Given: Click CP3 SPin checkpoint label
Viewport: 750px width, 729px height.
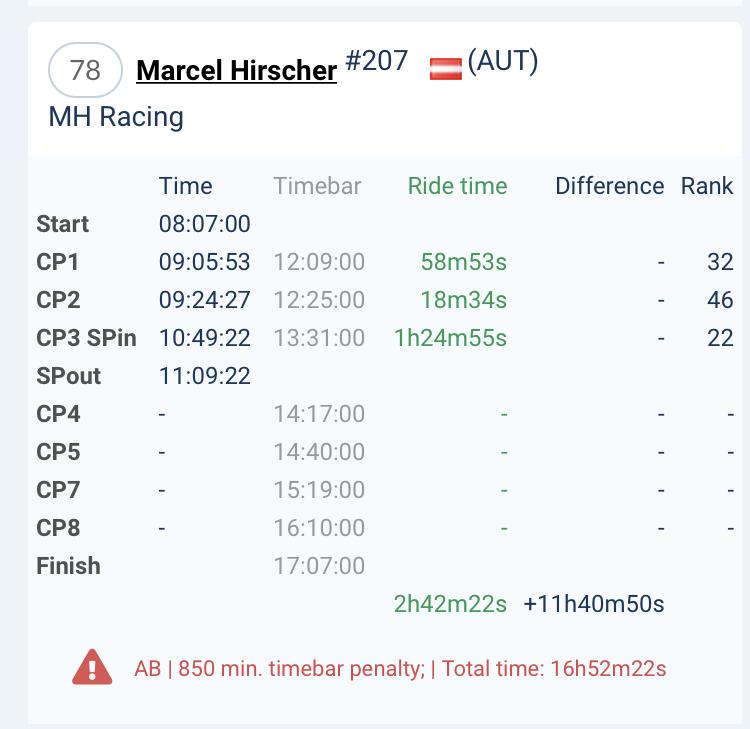Looking at the screenshot, I should [x=86, y=338].
